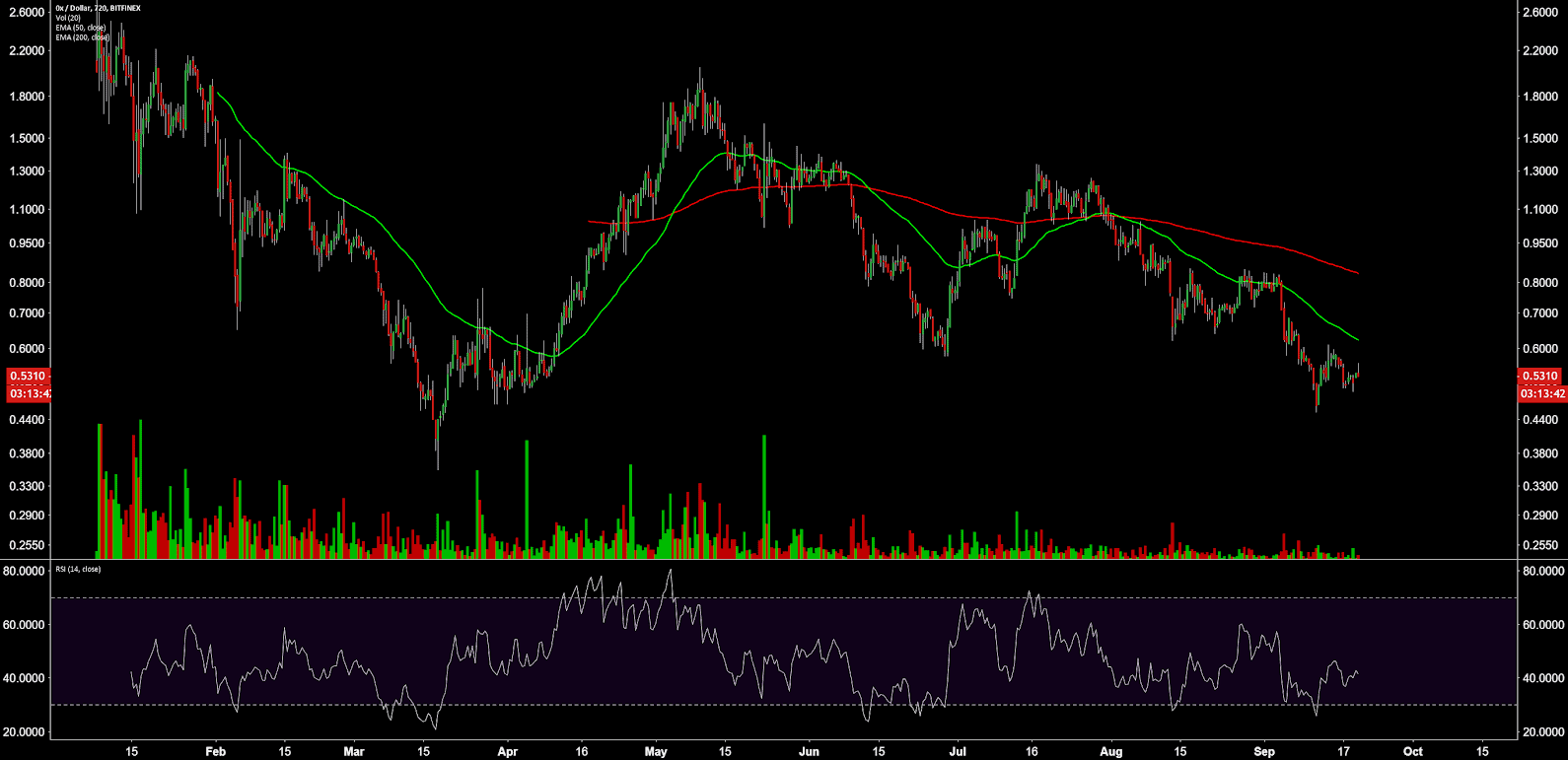Click the RSI (14, close) indicator label

[77, 569]
